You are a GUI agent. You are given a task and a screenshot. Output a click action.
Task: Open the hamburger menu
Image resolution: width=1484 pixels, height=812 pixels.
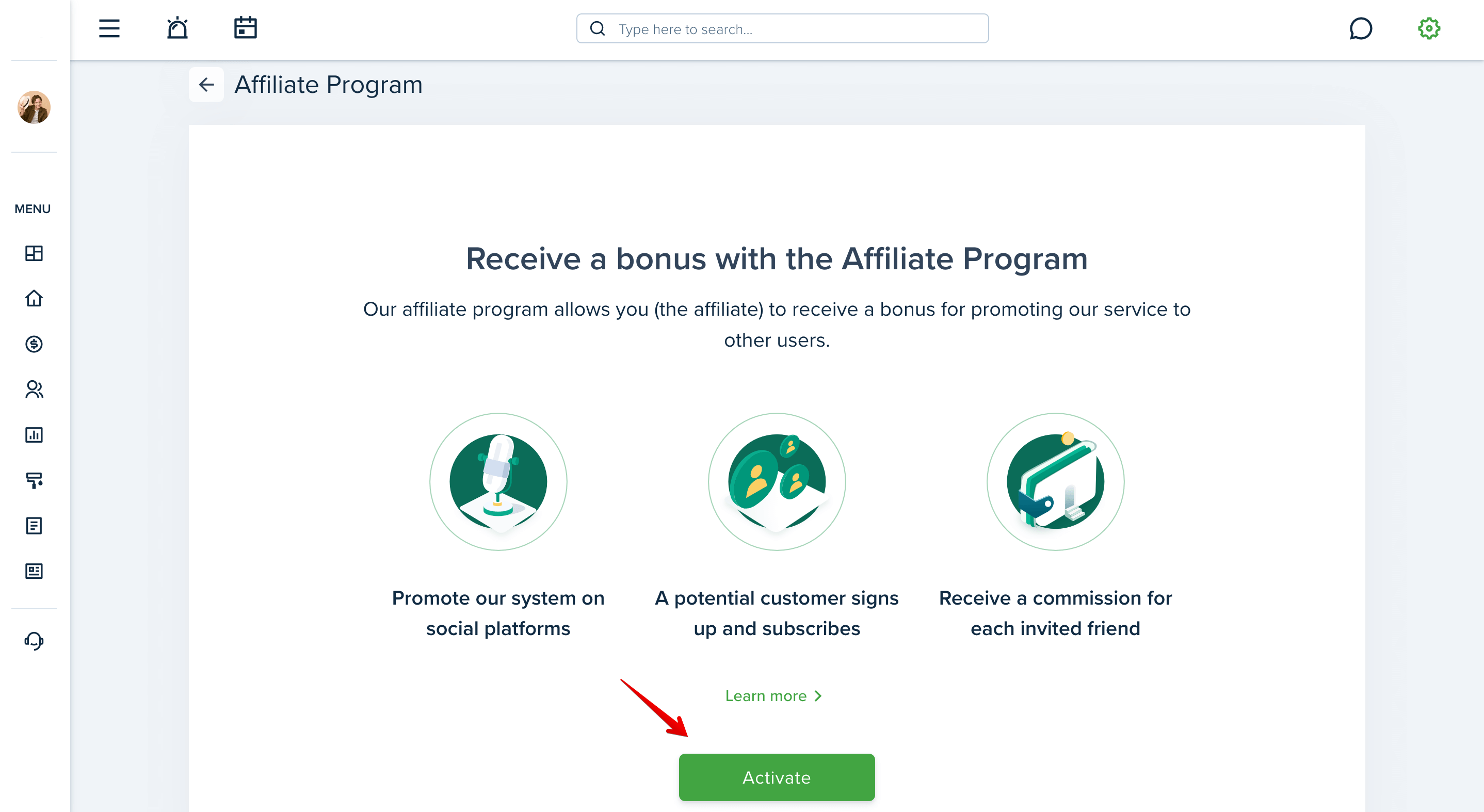click(x=109, y=28)
